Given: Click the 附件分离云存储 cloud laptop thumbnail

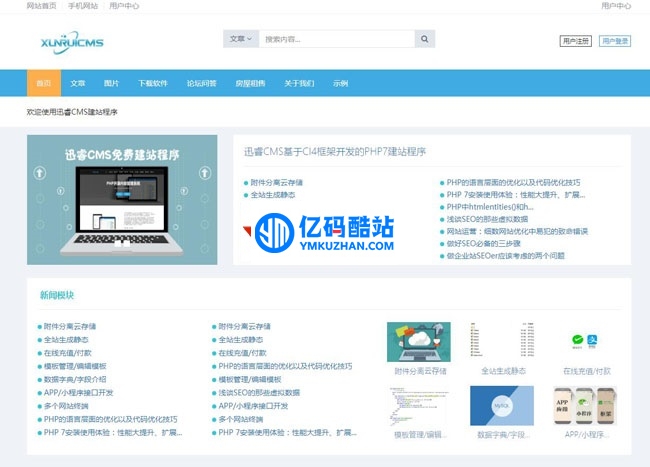Looking at the screenshot, I should click(419, 342).
